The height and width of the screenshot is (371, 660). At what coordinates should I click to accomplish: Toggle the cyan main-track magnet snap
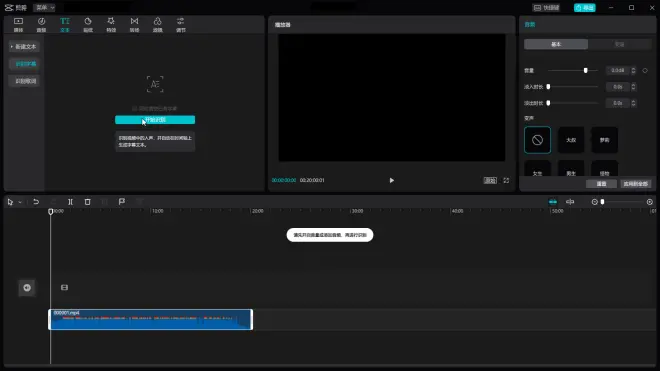click(553, 202)
